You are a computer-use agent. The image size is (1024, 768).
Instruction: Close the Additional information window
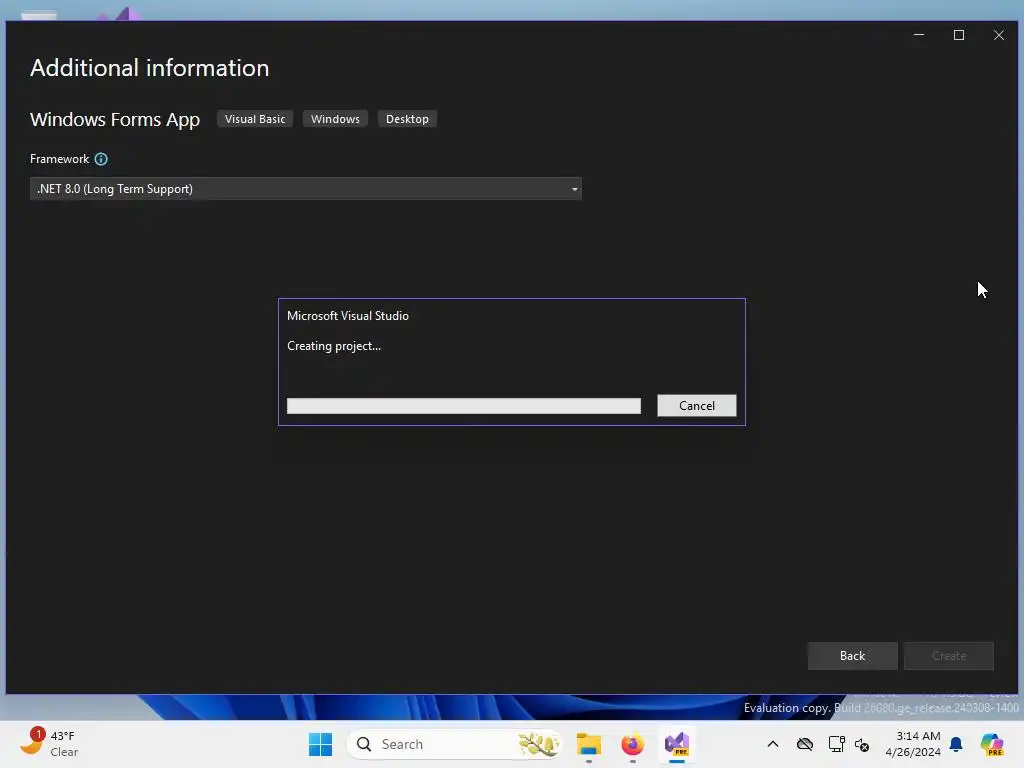(x=999, y=35)
